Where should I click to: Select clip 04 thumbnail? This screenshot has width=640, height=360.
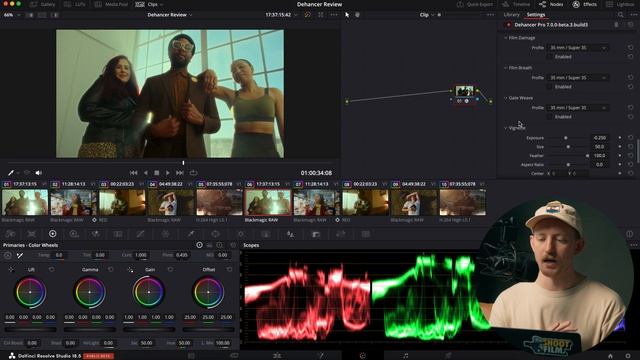pos(171,202)
